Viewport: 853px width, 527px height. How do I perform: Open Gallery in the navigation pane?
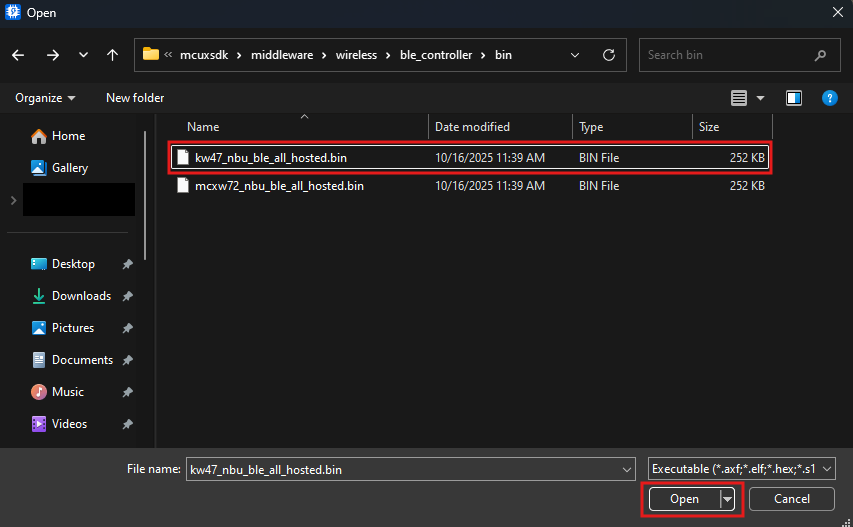click(69, 168)
